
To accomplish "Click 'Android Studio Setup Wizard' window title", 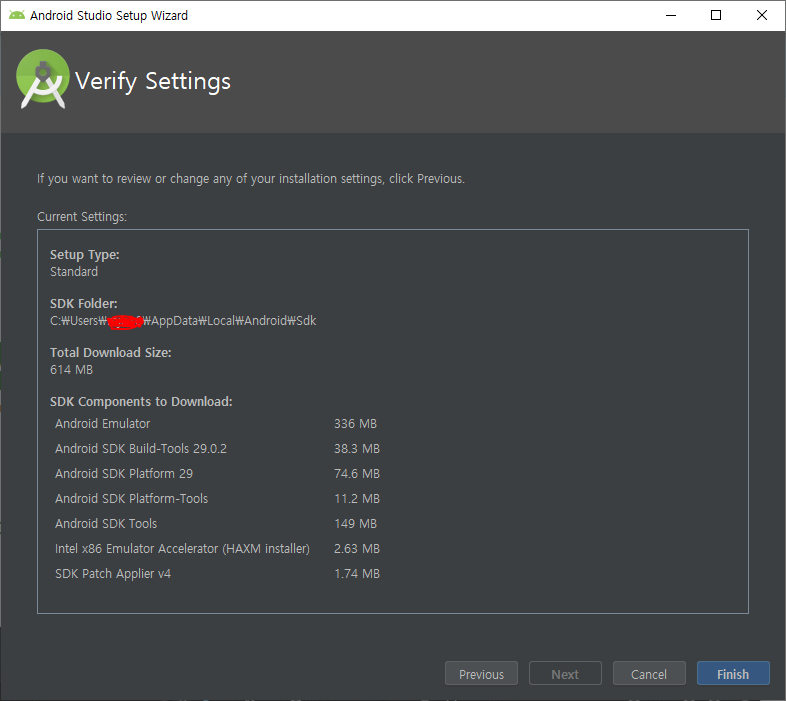I will click(x=109, y=16).
